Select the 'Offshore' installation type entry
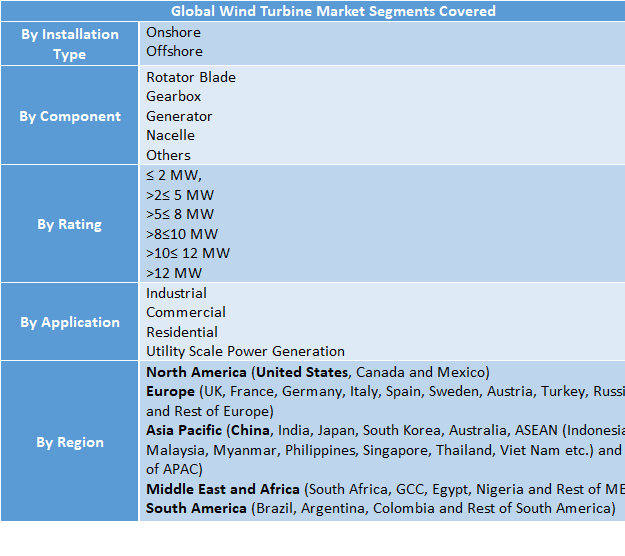This screenshot has width=625, height=556. tap(174, 51)
